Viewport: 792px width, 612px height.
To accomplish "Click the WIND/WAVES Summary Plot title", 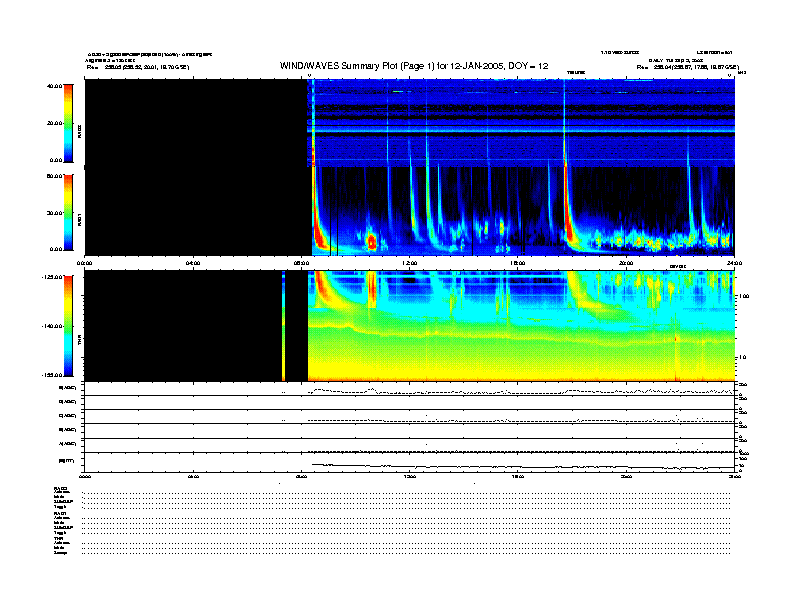I will 414,66.
